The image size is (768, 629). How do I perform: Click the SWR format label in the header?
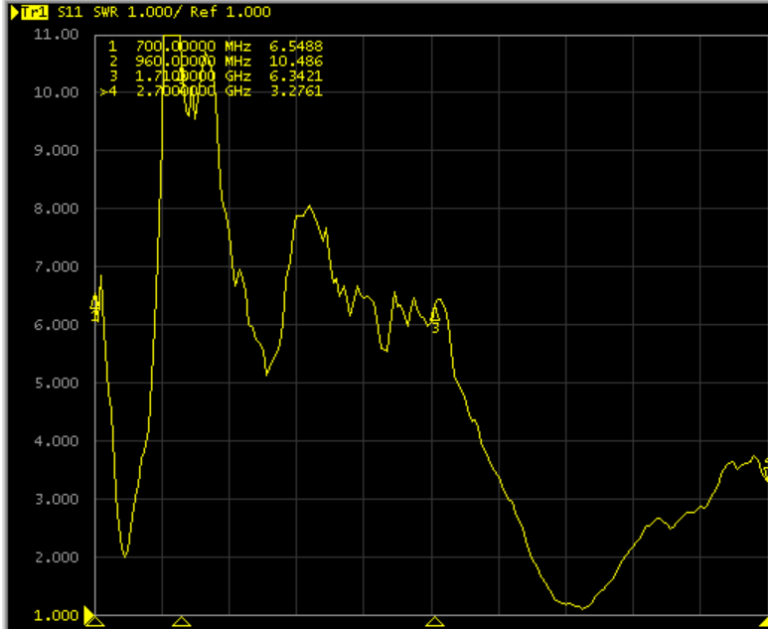[106, 12]
